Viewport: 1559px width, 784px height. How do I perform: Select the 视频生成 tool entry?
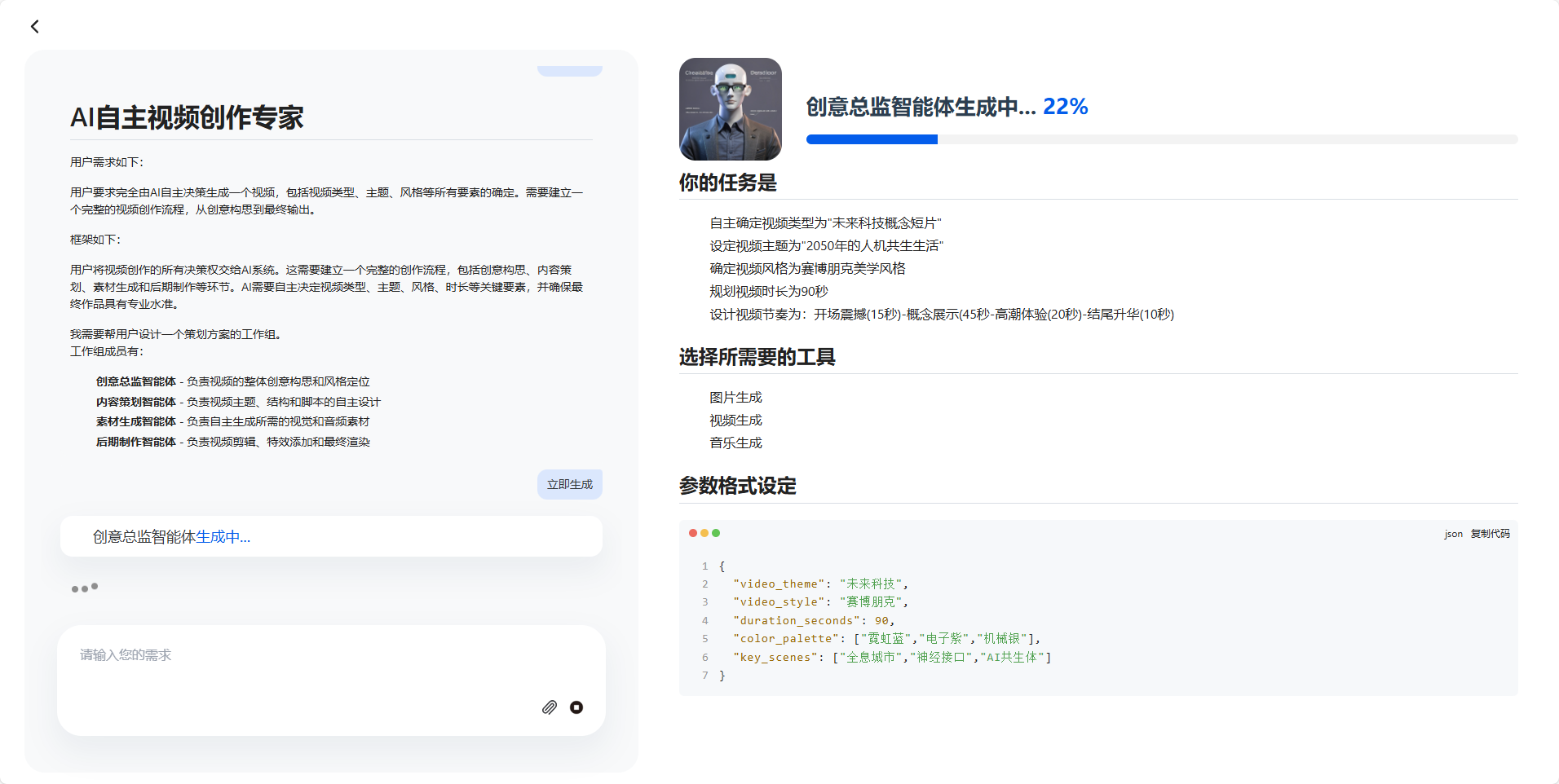click(x=735, y=421)
